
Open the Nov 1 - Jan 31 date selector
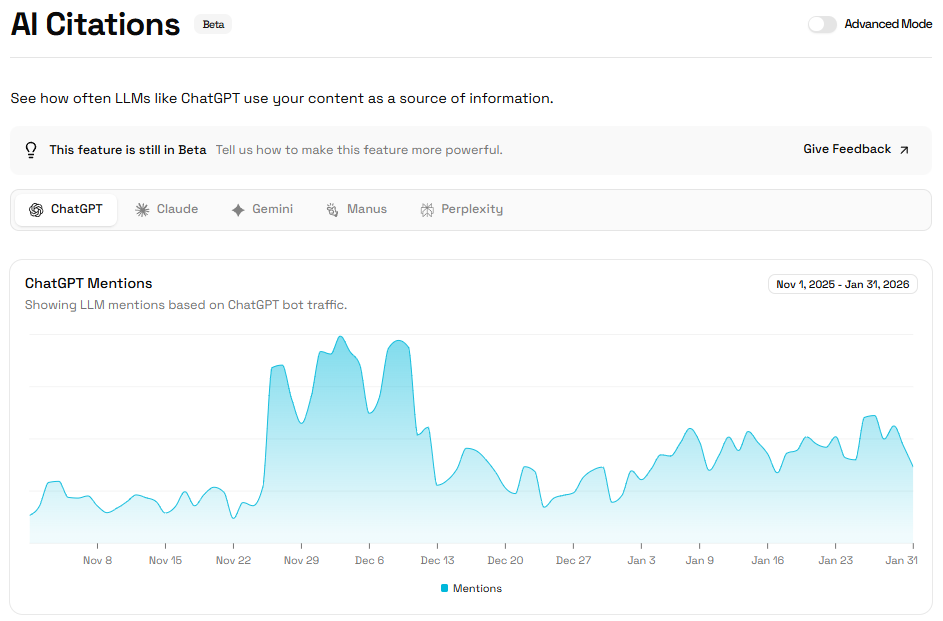pos(843,283)
